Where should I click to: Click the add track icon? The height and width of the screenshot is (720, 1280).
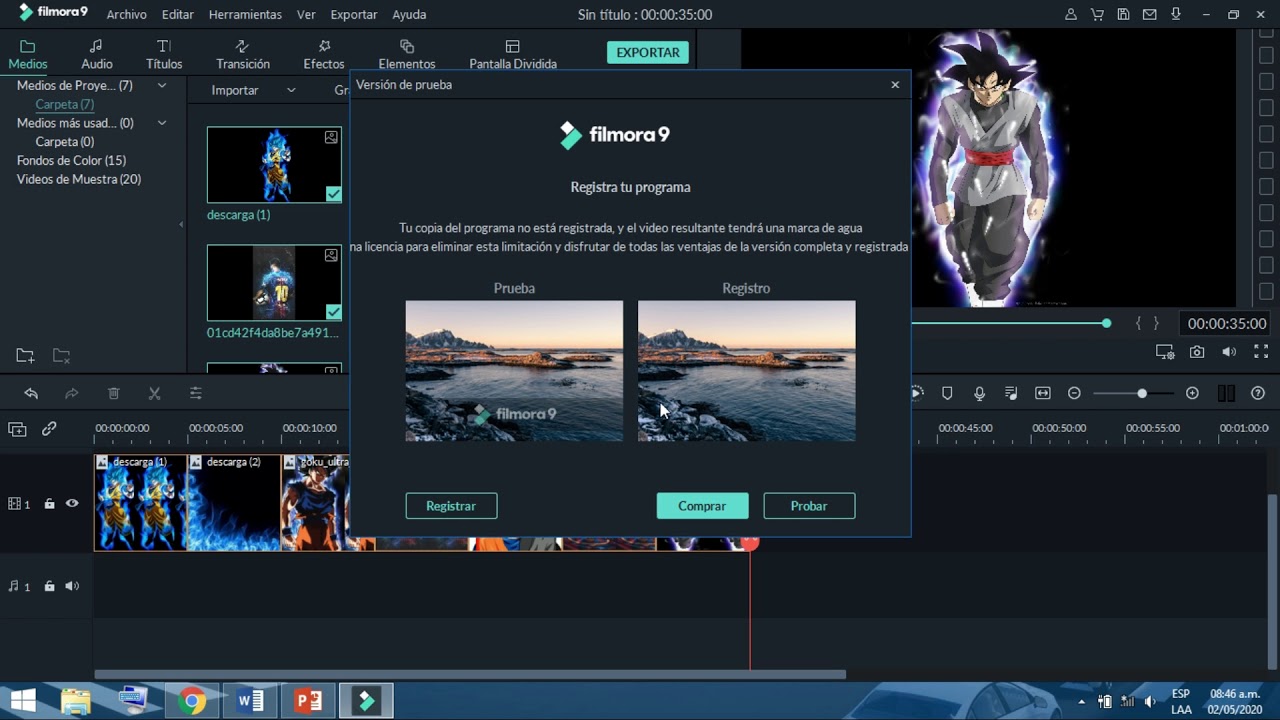click(17, 429)
